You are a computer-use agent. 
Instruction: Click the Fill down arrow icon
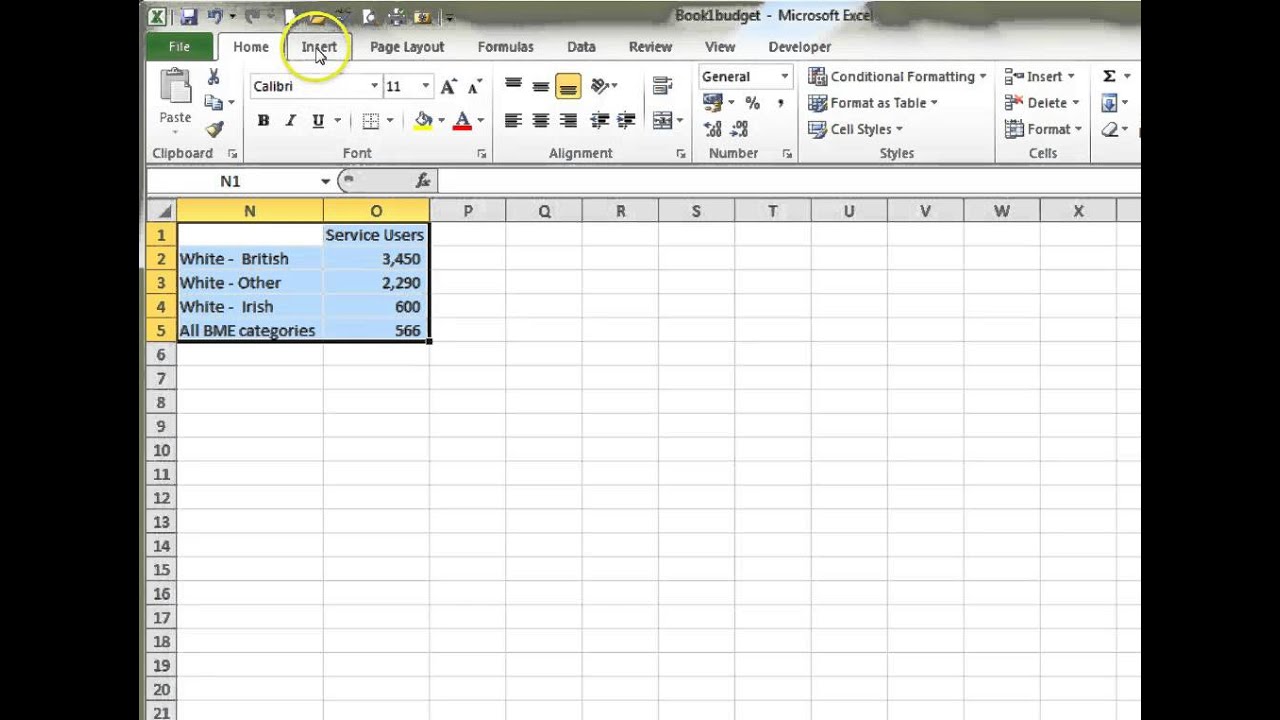click(1109, 102)
